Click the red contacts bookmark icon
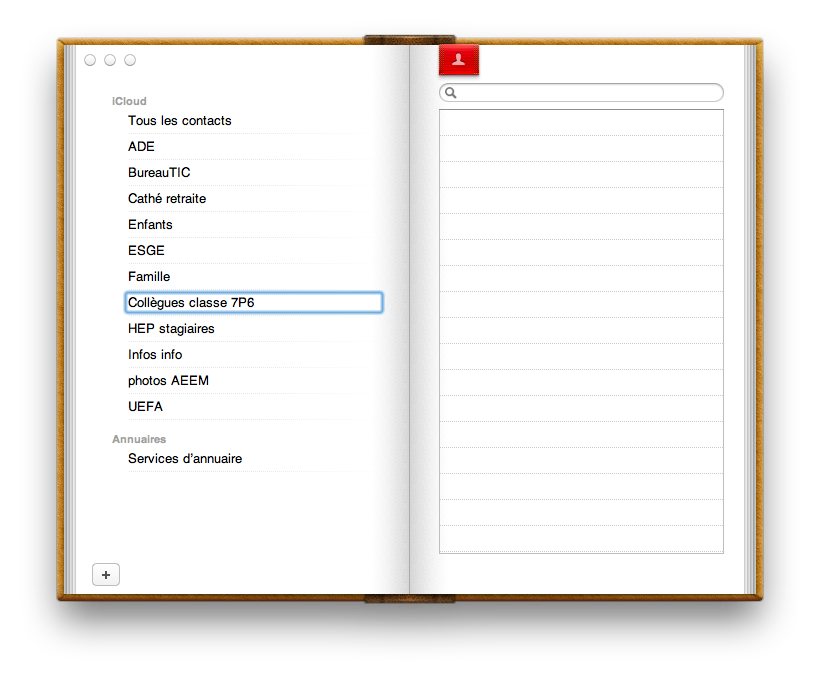This screenshot has height=682, width=820. click(x=459, y=60)
